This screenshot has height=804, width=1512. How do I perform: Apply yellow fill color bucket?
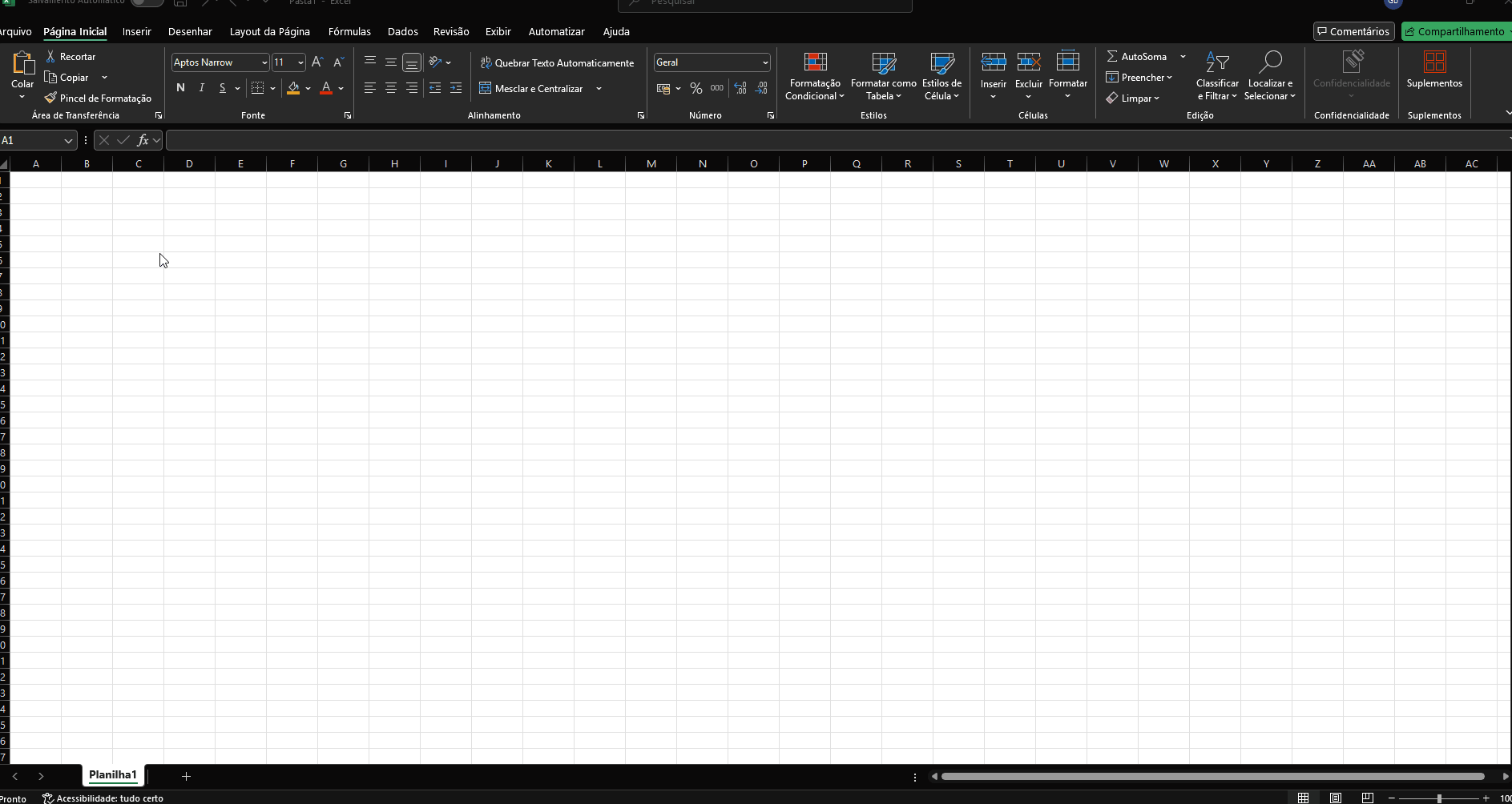click(293, 88)
